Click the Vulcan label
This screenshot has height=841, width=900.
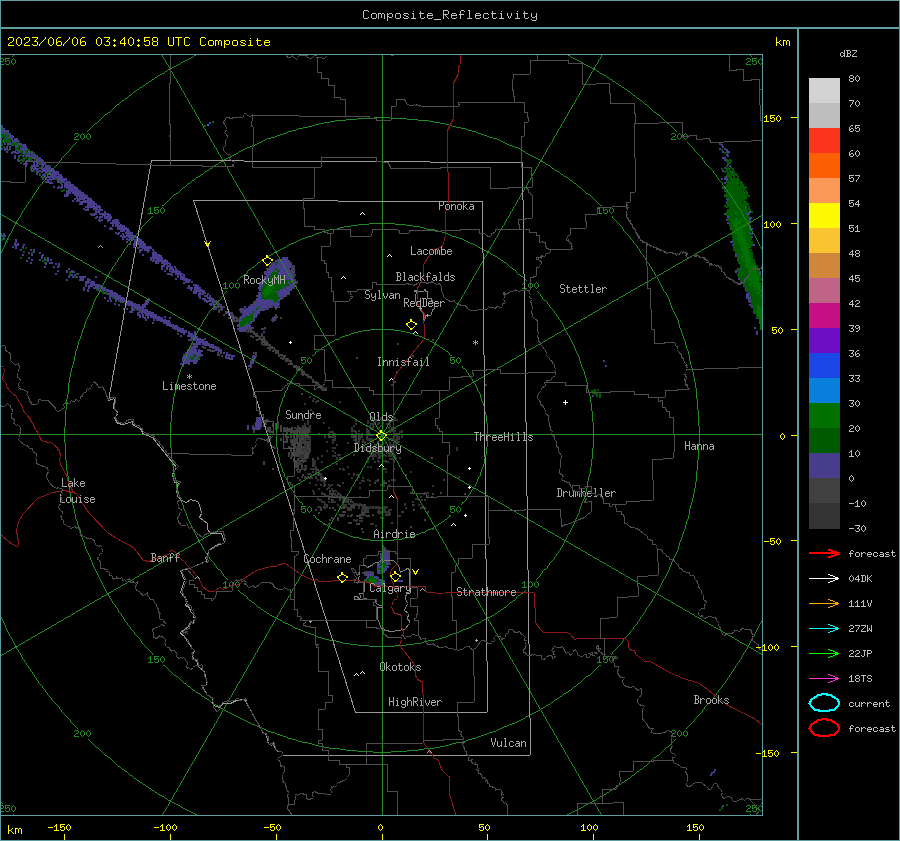point(508,743)
